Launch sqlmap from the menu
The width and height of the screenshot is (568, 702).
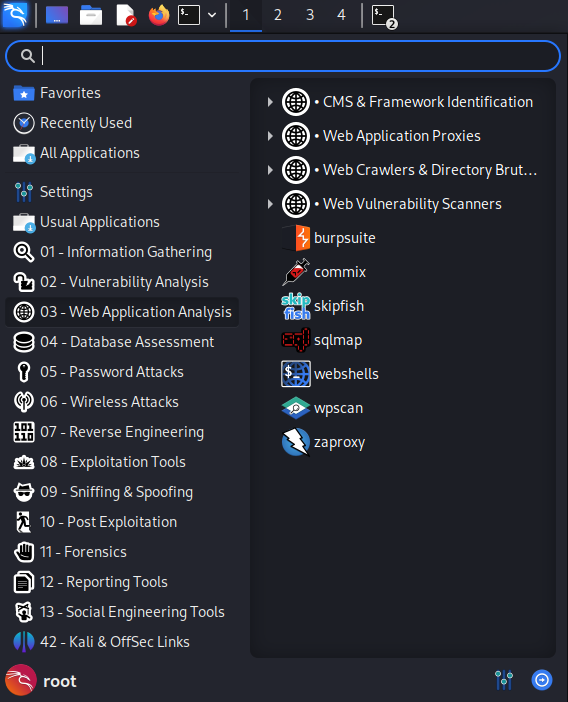coord(322,340)
